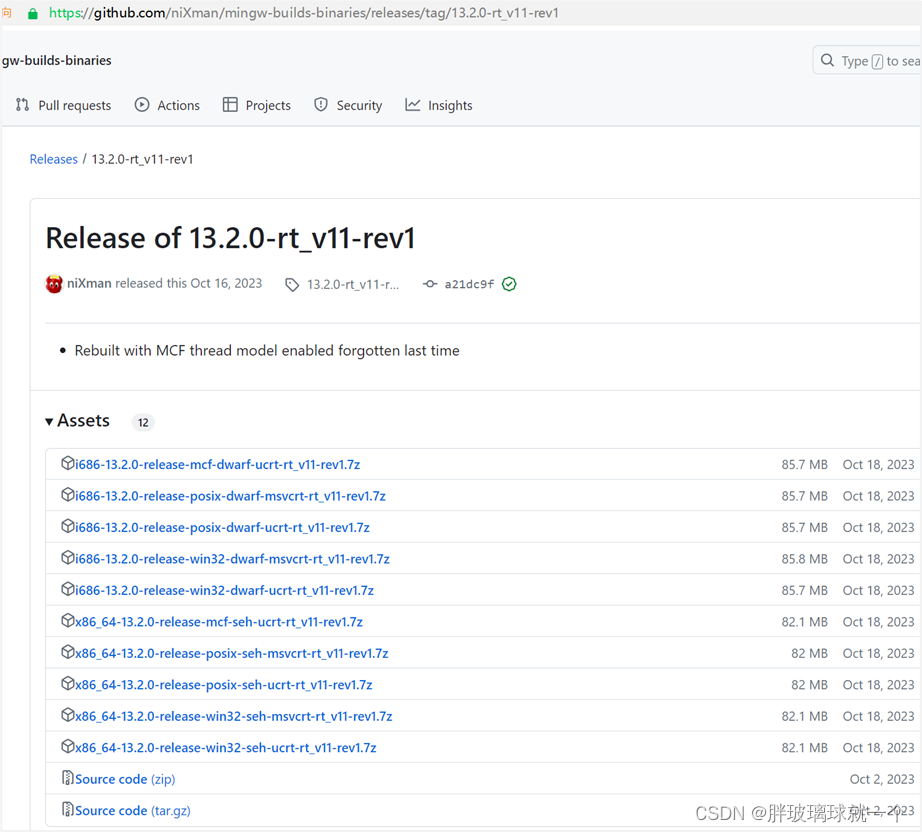
Task: Click package icon for x86_64 mcf-seh-ucrt asset
Action: [68, 621]
